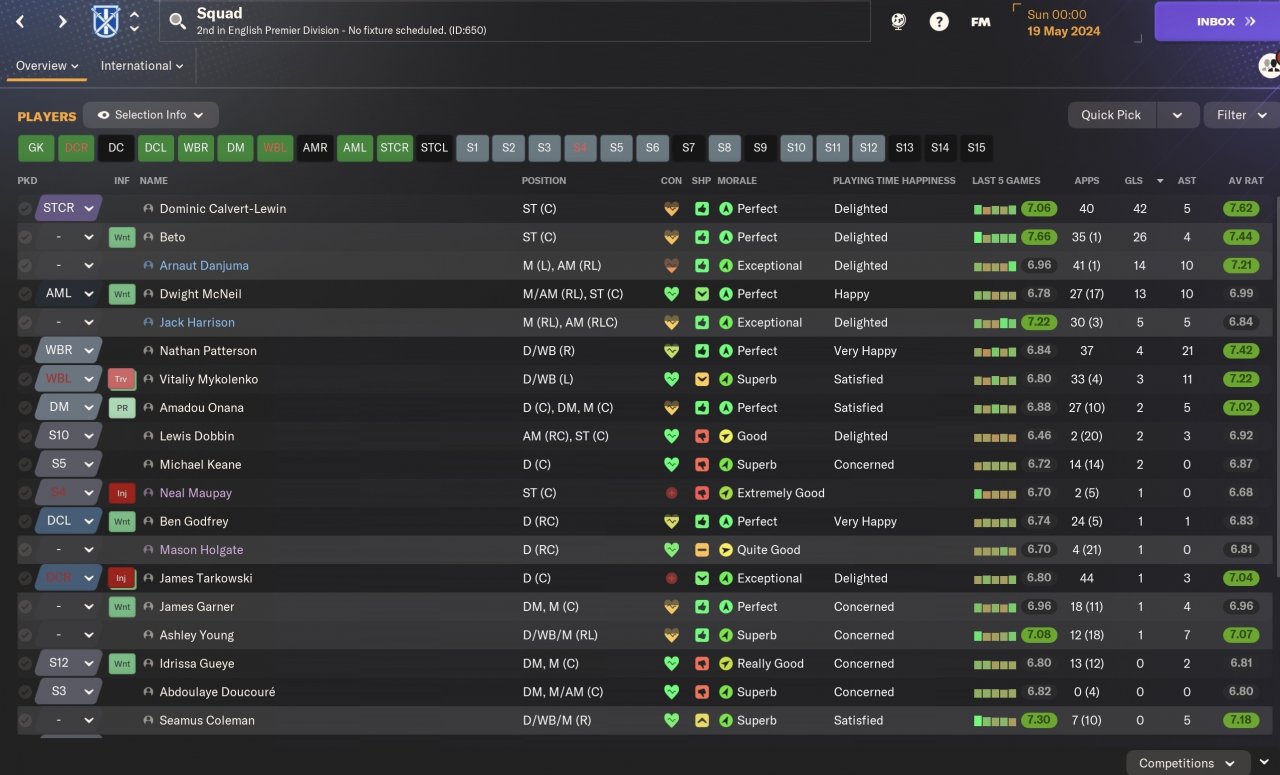Viewport: 1280px width, 775px height.
Task: Open the INBOX button
Action: (1217, 21)
